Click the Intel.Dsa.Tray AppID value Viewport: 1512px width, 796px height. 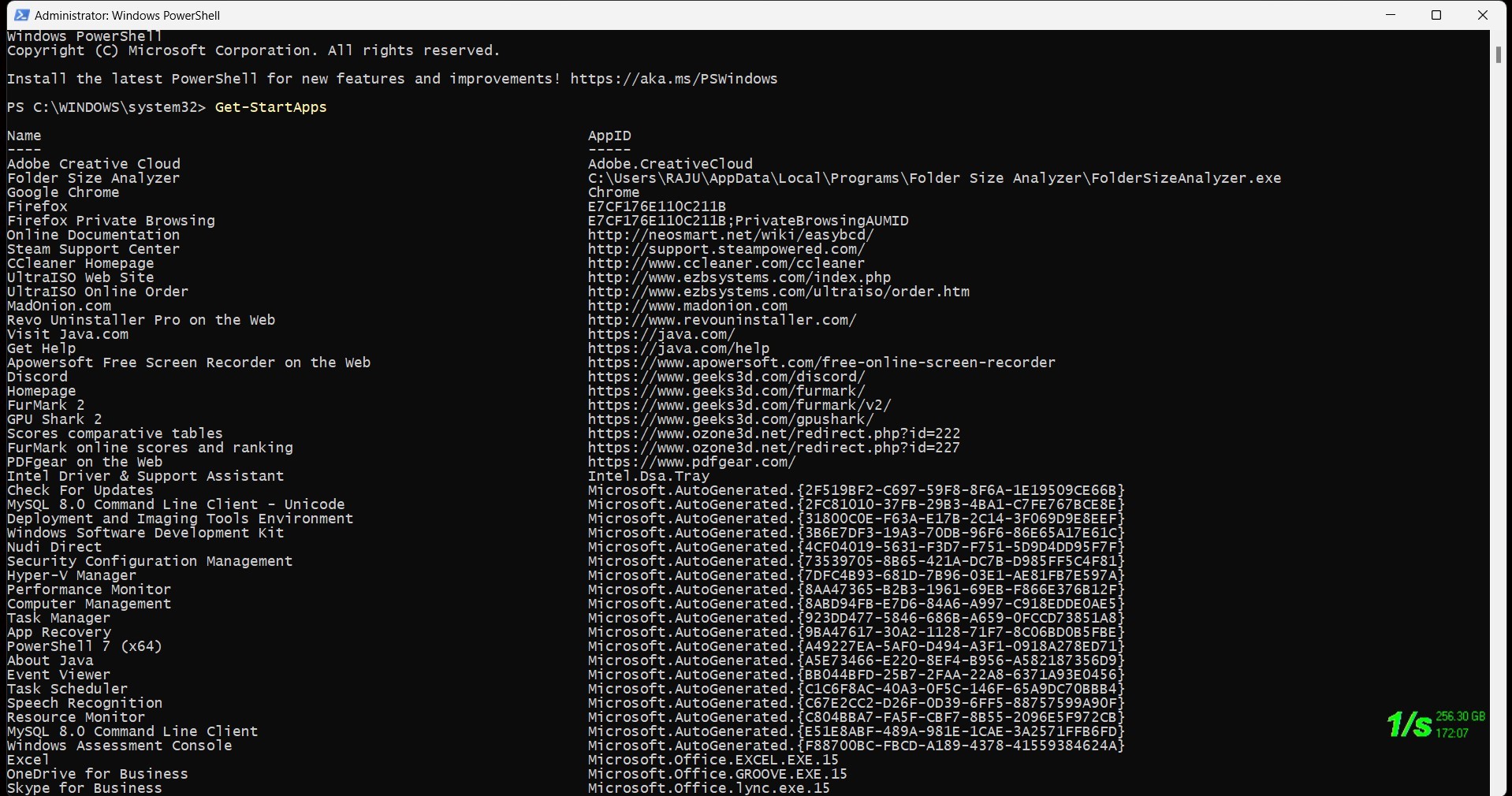649,476
